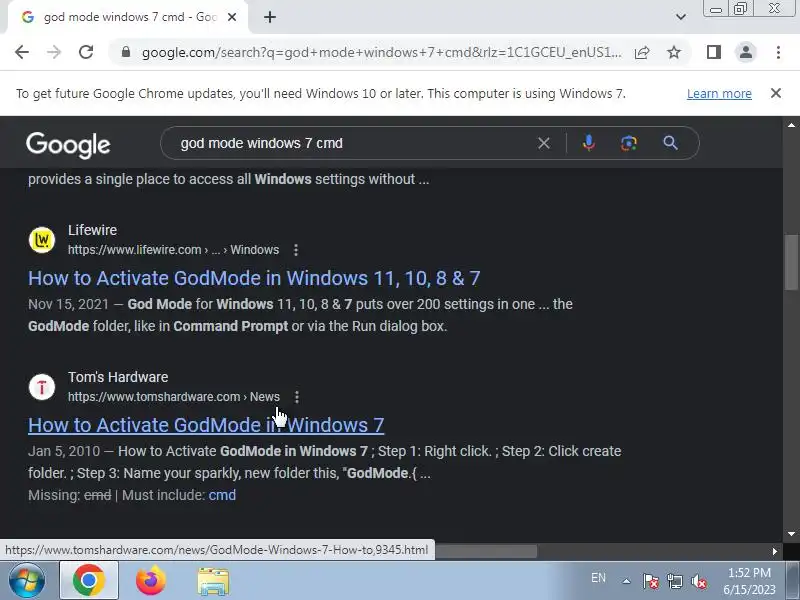Follow the Learn more link
This screenshot has height=600, width=800.
pos(719,94)
